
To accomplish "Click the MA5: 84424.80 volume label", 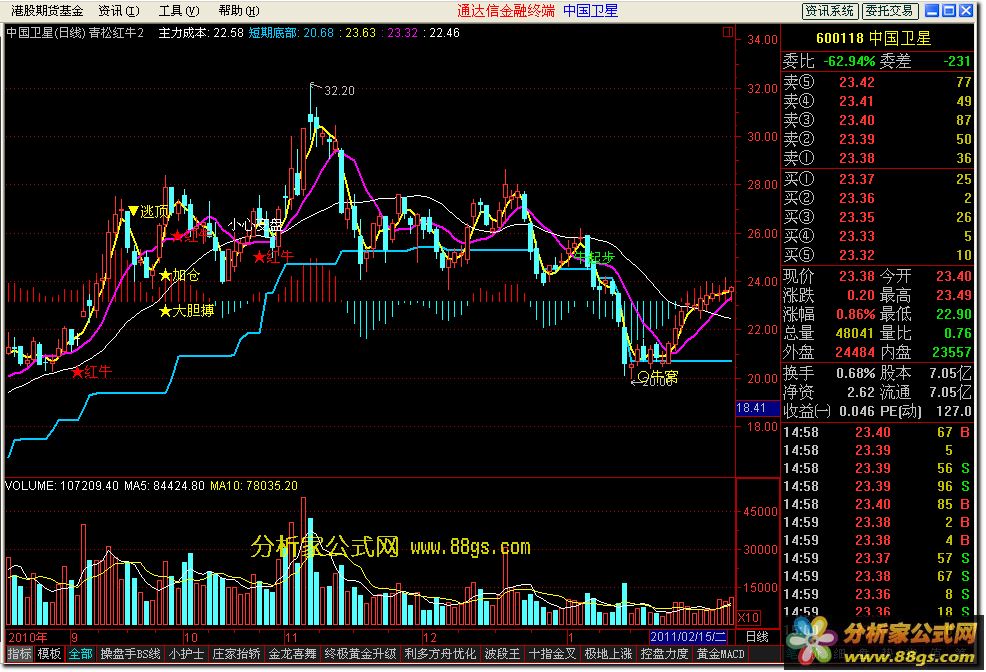I will click(164, 486).
